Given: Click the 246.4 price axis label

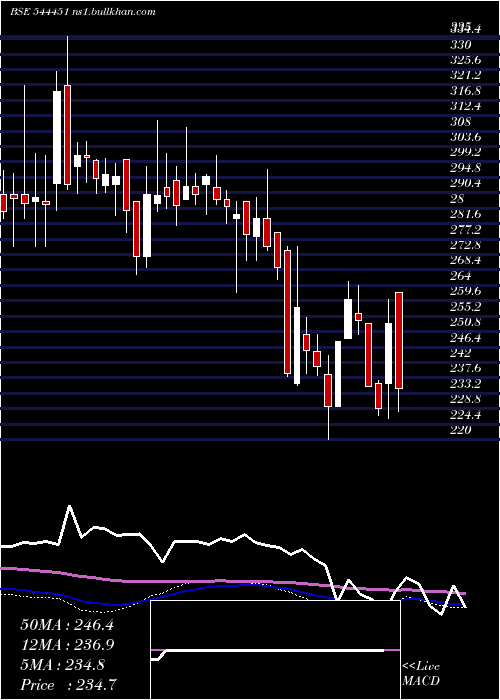Looking at the screenshot, I should [x=465, y=338].
